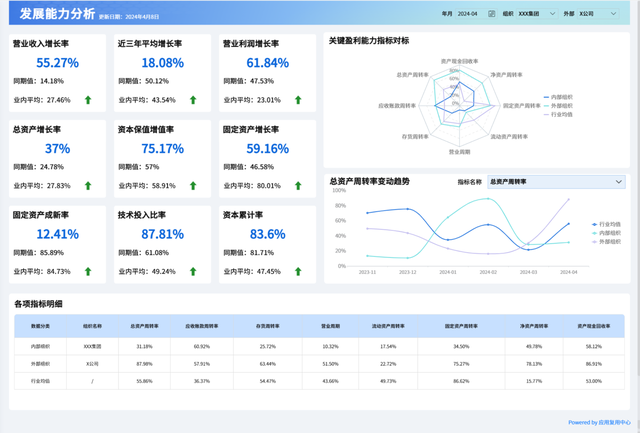Expand the 外部 X公司 dropdown
The width and height of the screenshot is (640, 433).
[x=598, y=14]
